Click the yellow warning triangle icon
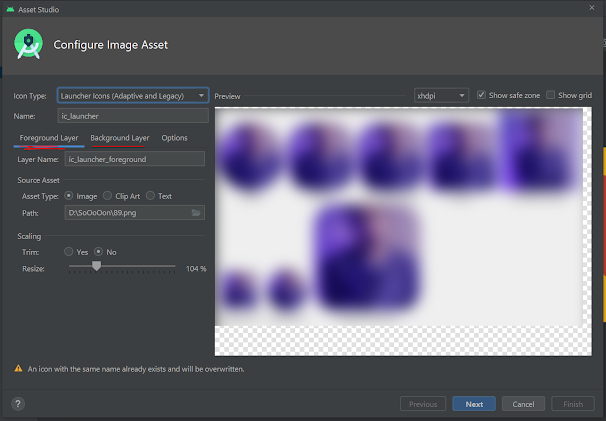The height and width of the screenshot is (421, 606). (x=18, y=369)
